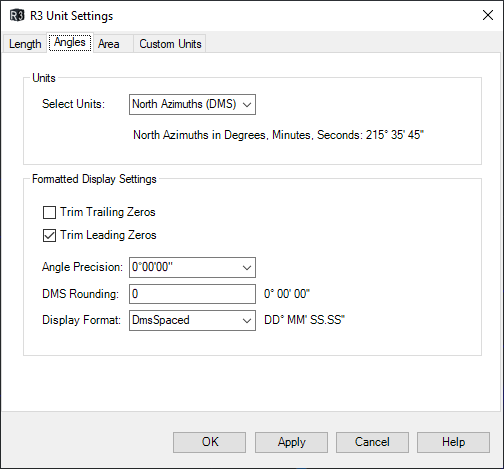Click the Angle Precision label
Viewport: 504px width, 469px height.
coord(82,267)
